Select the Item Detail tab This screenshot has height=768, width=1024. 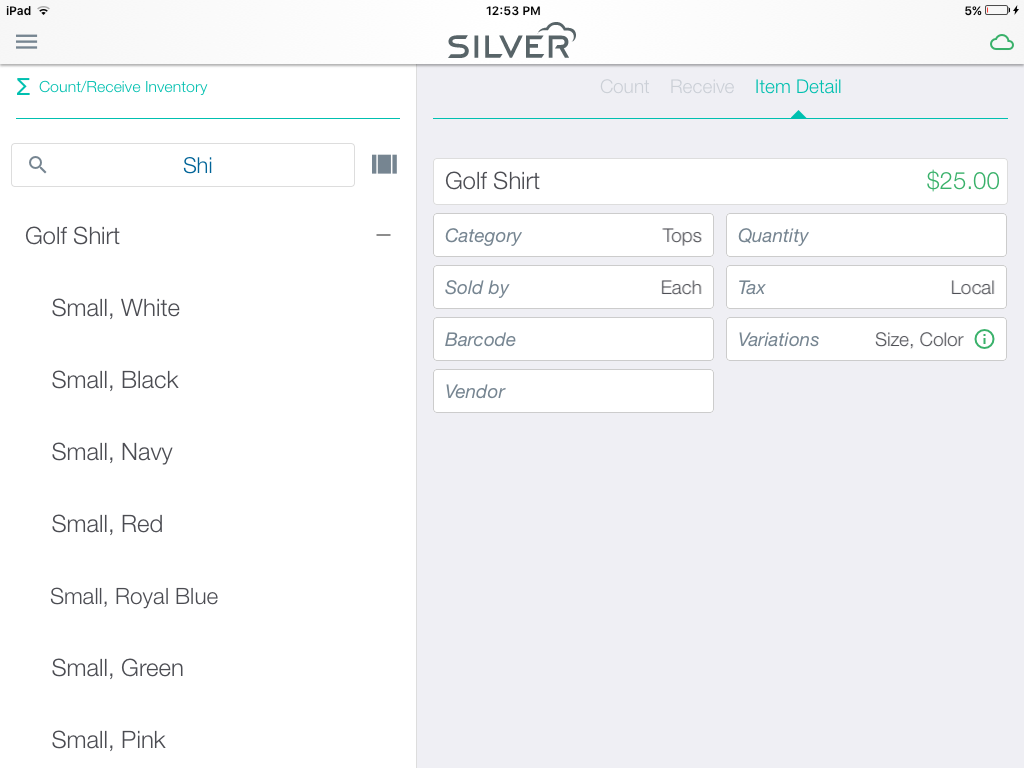797,87
